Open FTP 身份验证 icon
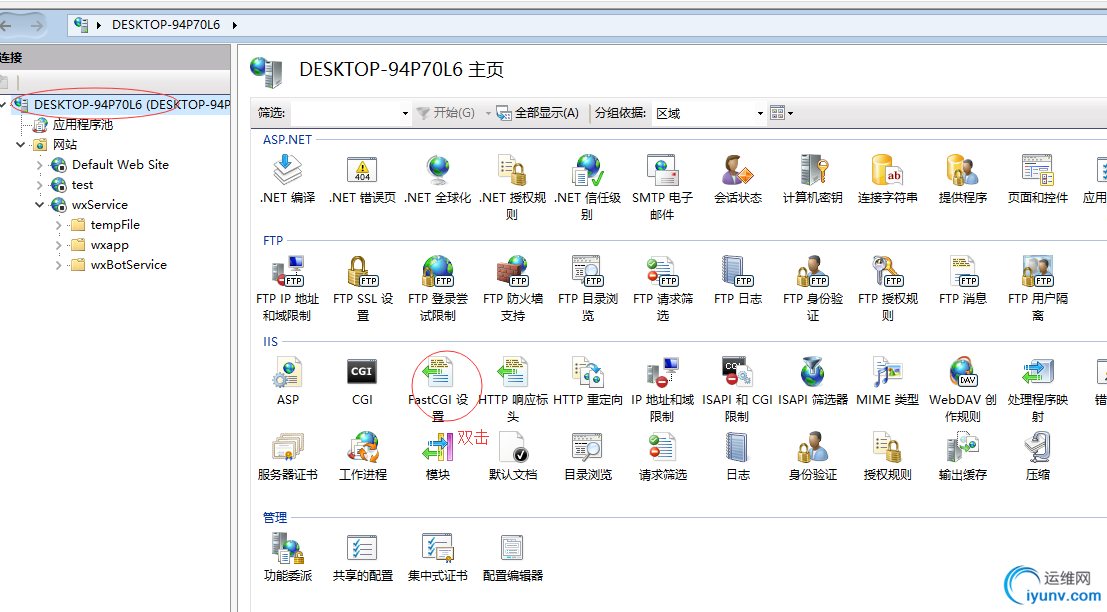This screenshot has height=612, width=1107. (813, 271)
